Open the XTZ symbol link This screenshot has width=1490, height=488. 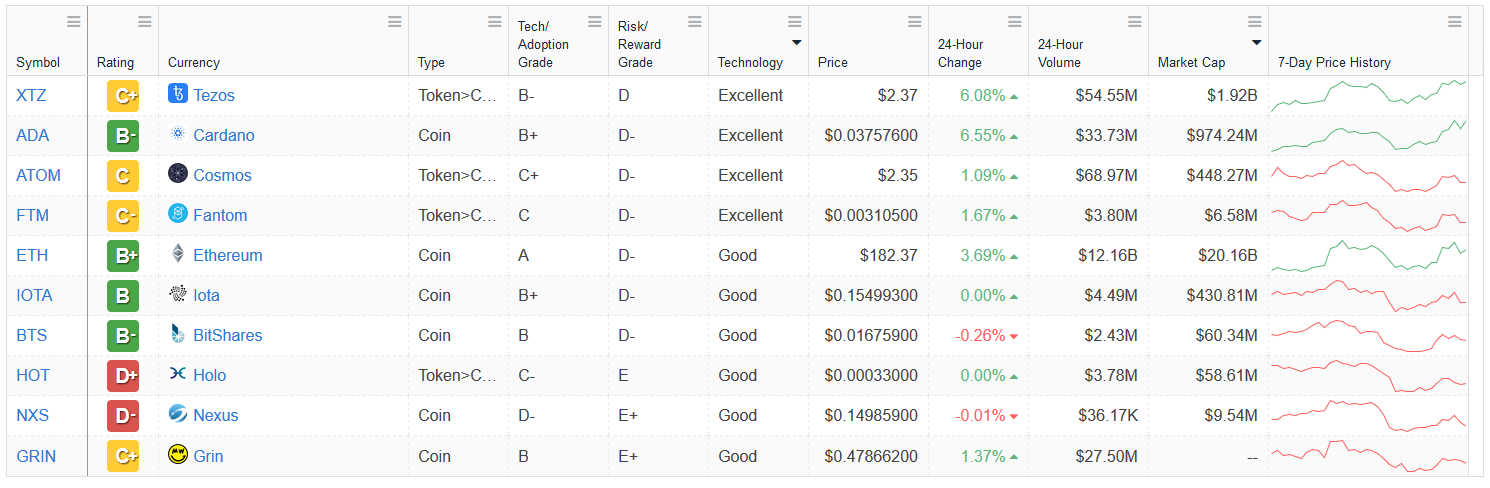click(31, 95)
